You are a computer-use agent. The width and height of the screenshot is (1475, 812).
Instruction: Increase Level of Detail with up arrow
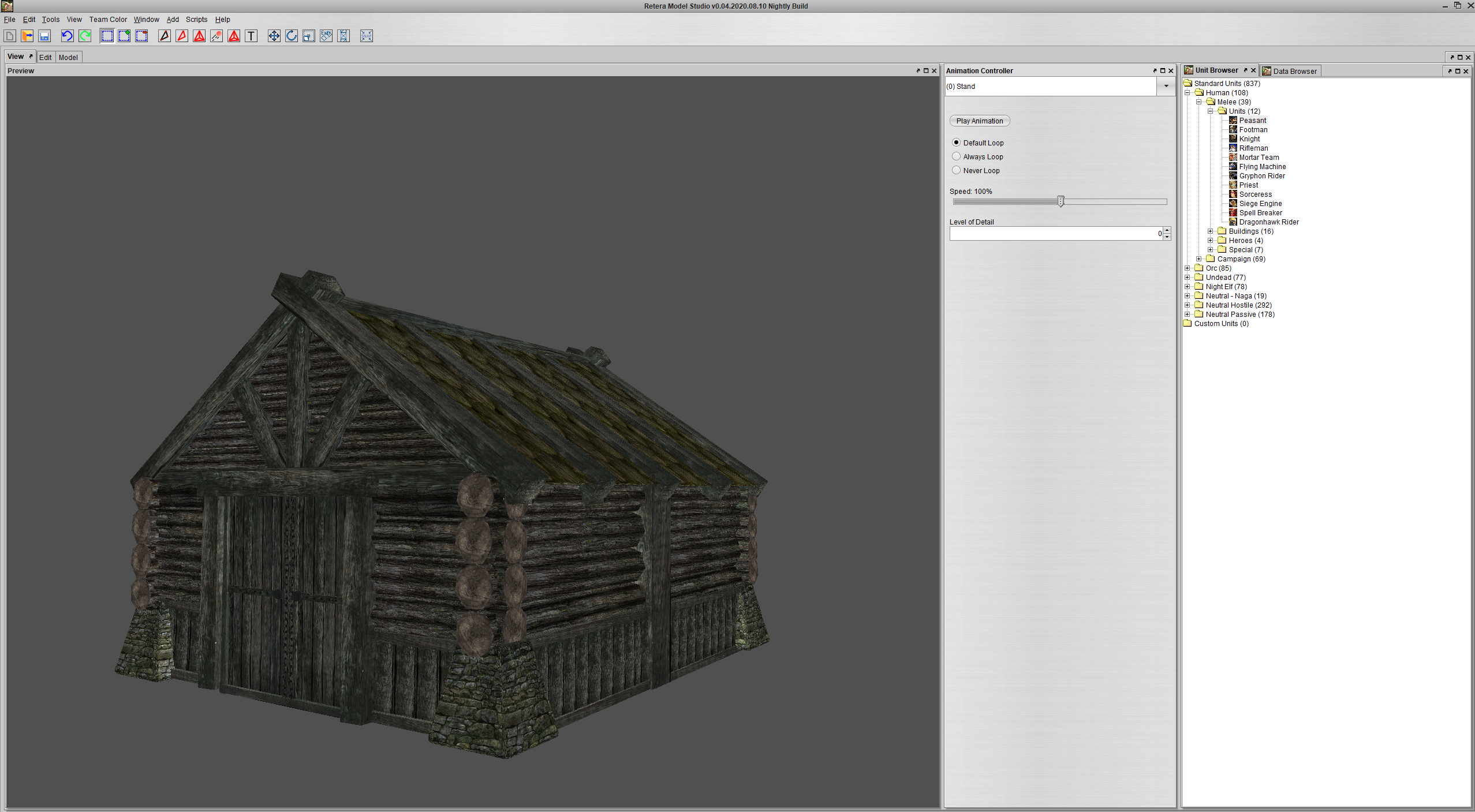pyautogui.click(x=1167, y=230)
